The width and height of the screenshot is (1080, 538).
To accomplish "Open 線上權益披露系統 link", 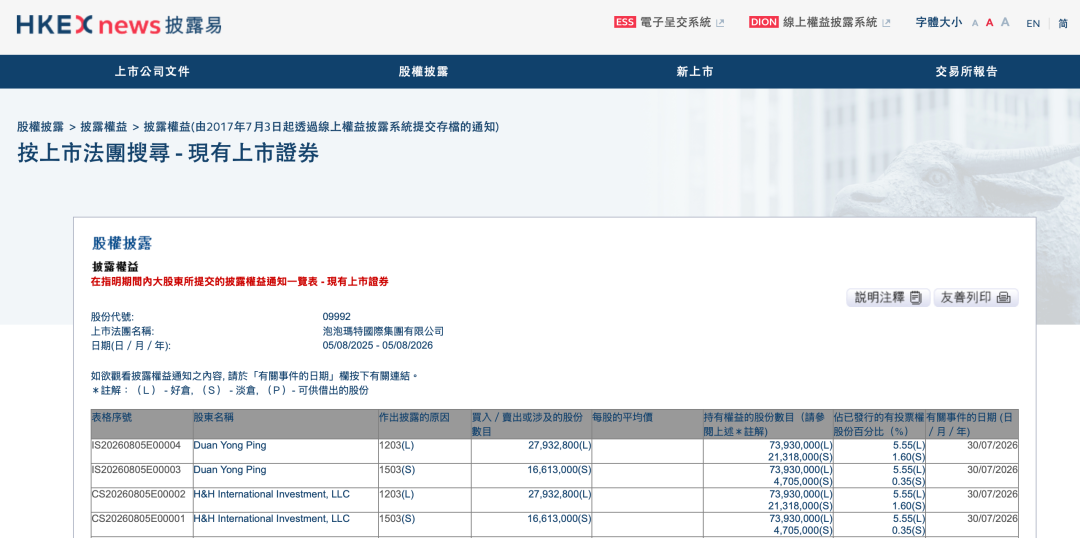I will [830, 22].
